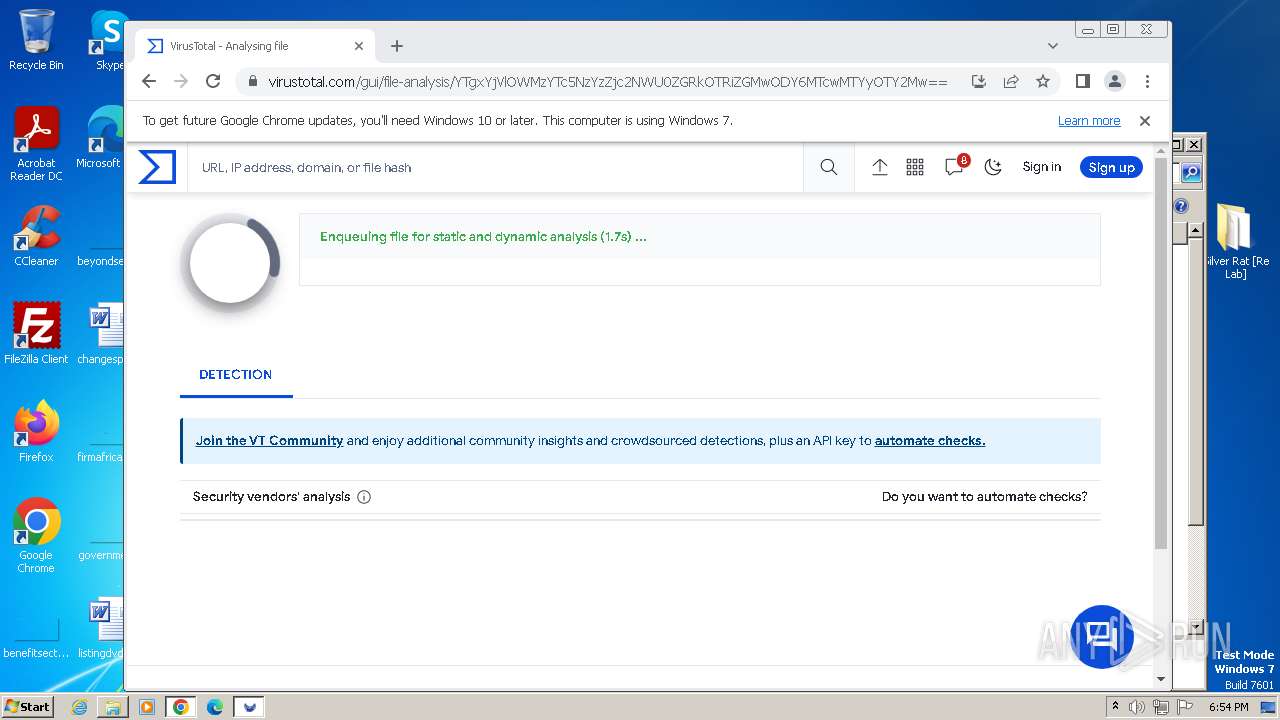This screenshot has height=720, width=1280.
Task: Click Chrome back arrow button
Action: [149, 81]
